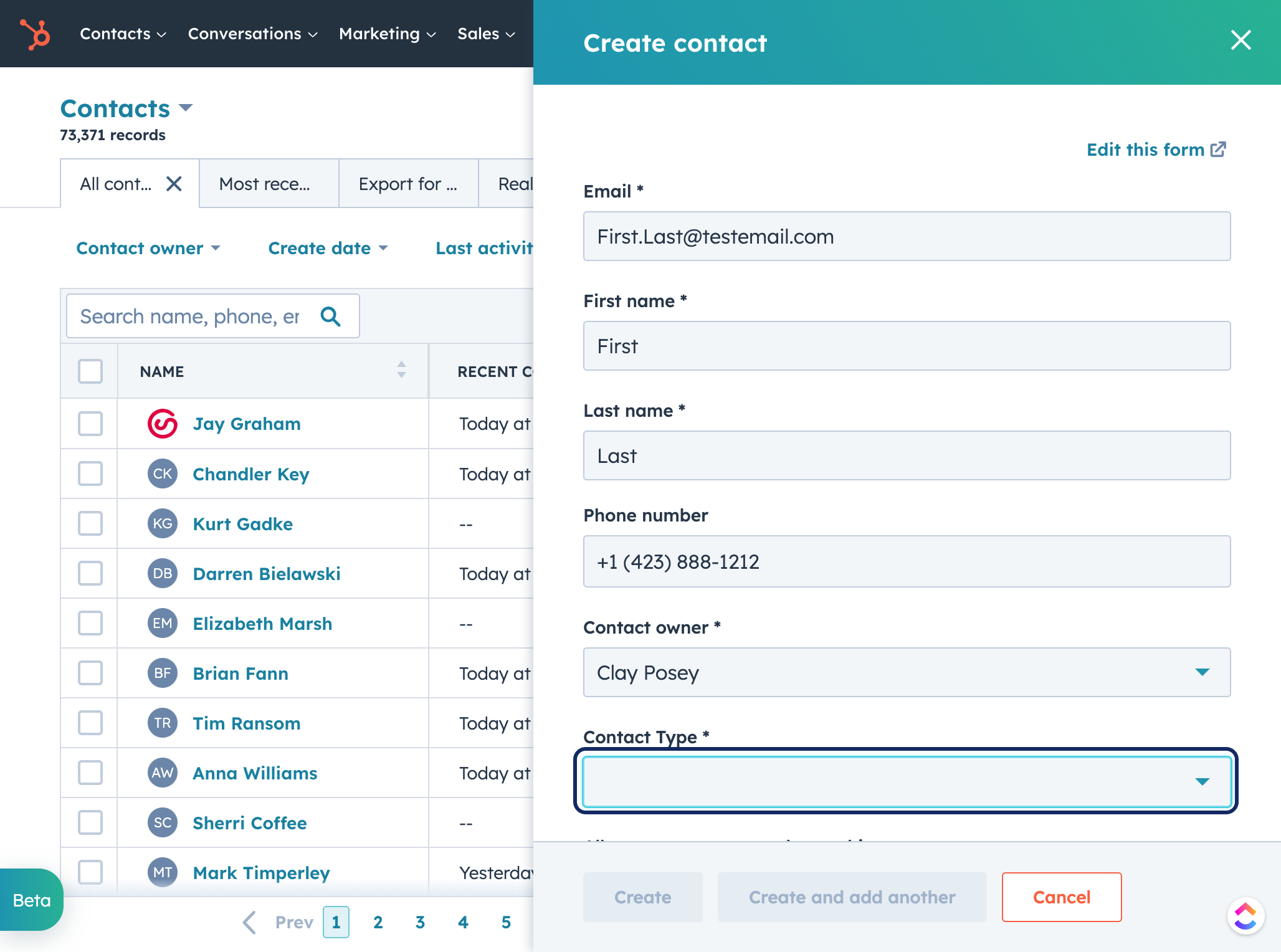Viewport: 1281px width, 952px height.
Task: Close the Create contact panel
Action: (1241, 40)
